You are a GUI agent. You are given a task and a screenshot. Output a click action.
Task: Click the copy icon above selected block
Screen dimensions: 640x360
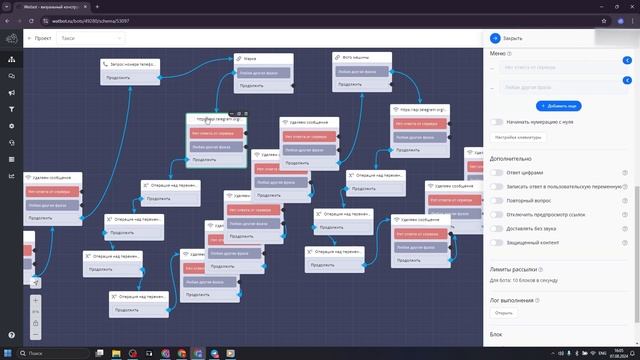pos(239,114)
